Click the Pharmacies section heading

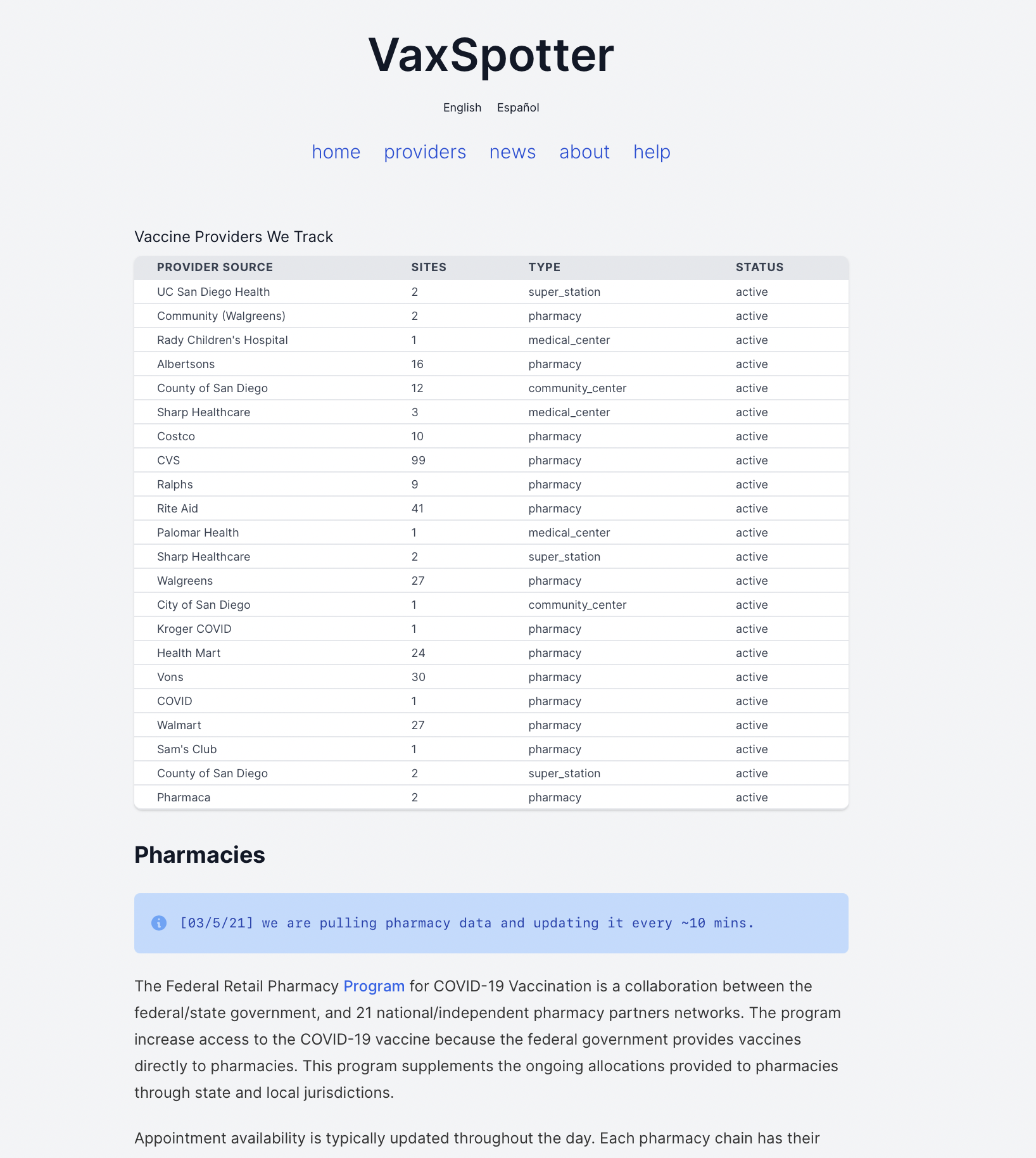click(x=199, y=855)
